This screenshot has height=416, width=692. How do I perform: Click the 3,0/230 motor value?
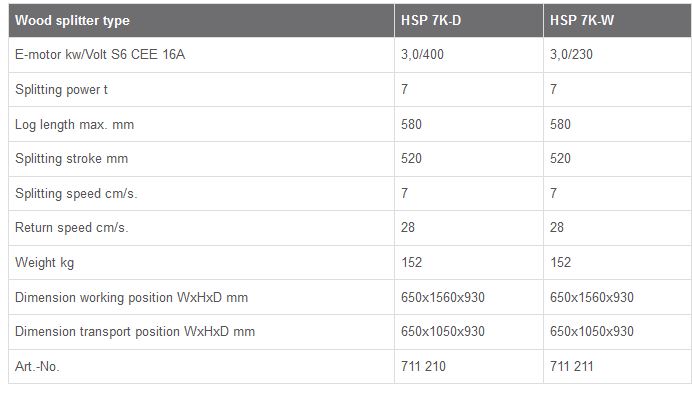(x=571, y=55)
